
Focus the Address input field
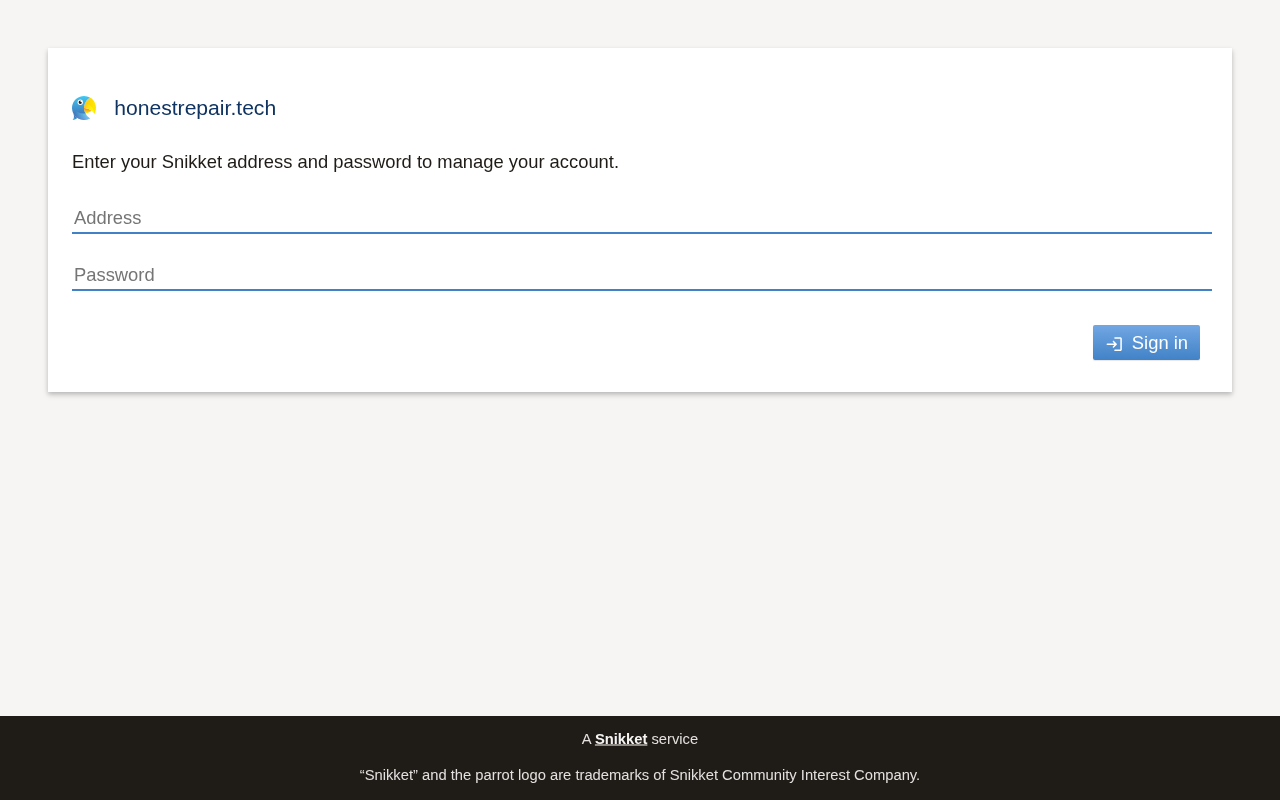tap(642, 218)
